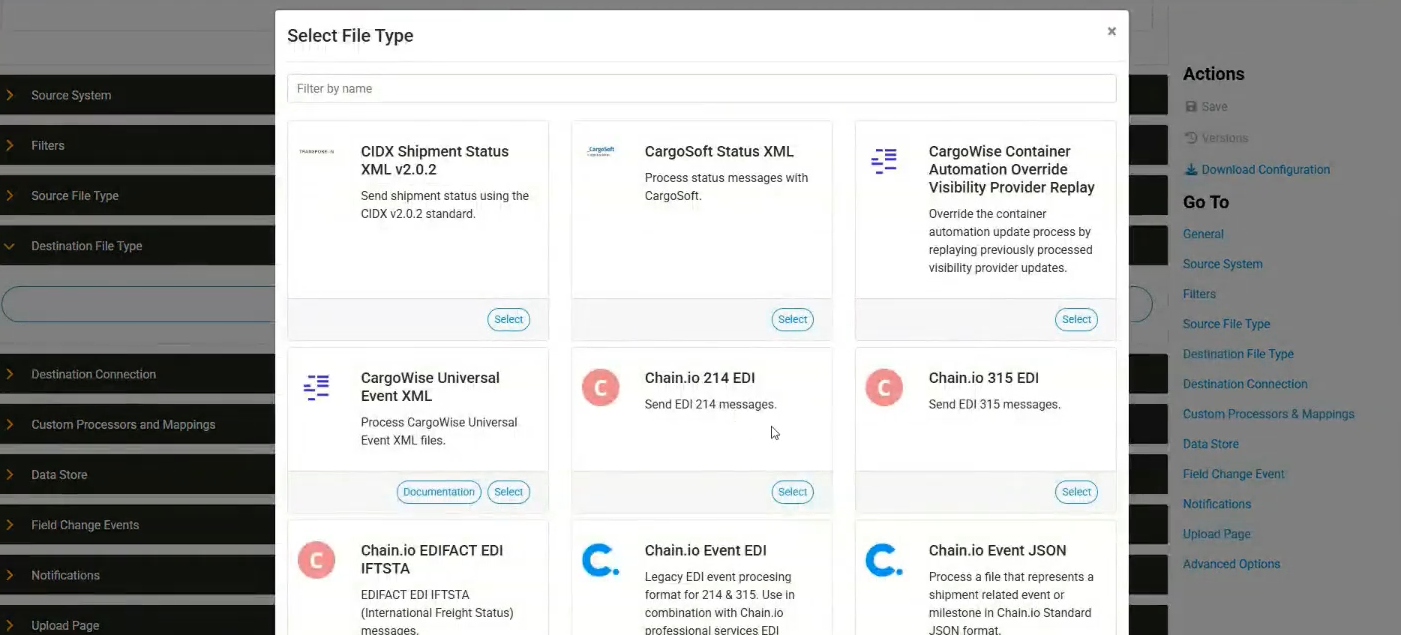
Task: Click the Chain.io EDIFACT EDI IFTSTA logo
Action: pyautogui.click(x=316, y=560)
